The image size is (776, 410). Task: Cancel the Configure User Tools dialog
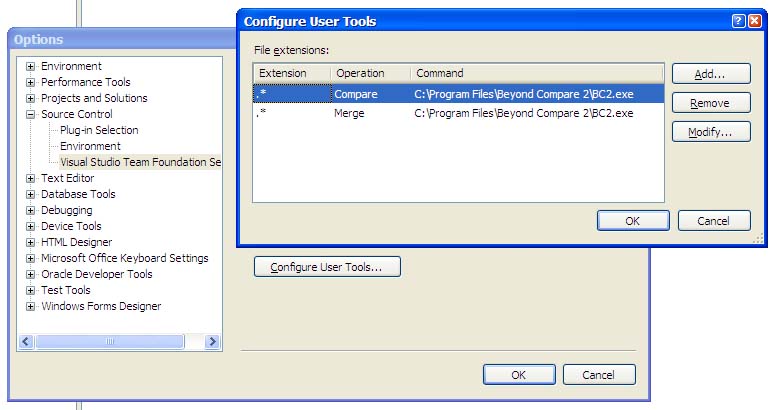[714, 221]
